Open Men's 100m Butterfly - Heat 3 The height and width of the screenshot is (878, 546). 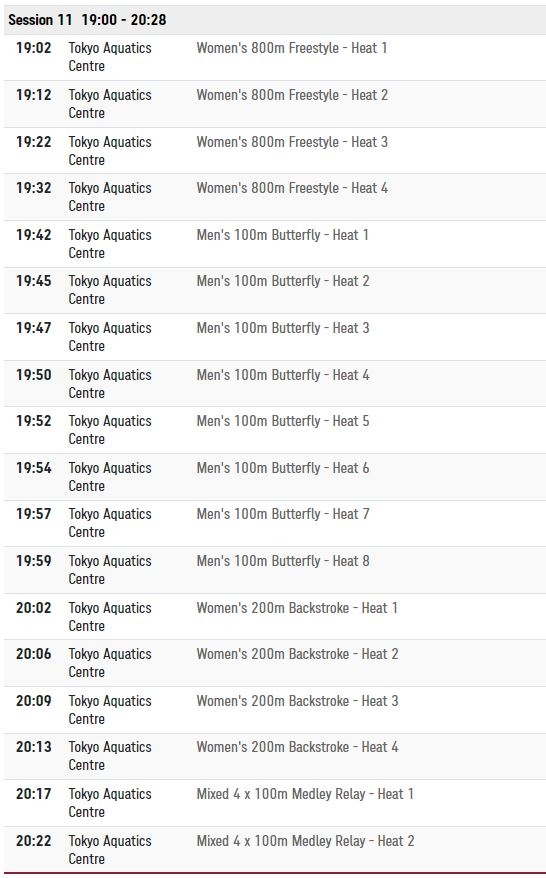pos(283,328)
